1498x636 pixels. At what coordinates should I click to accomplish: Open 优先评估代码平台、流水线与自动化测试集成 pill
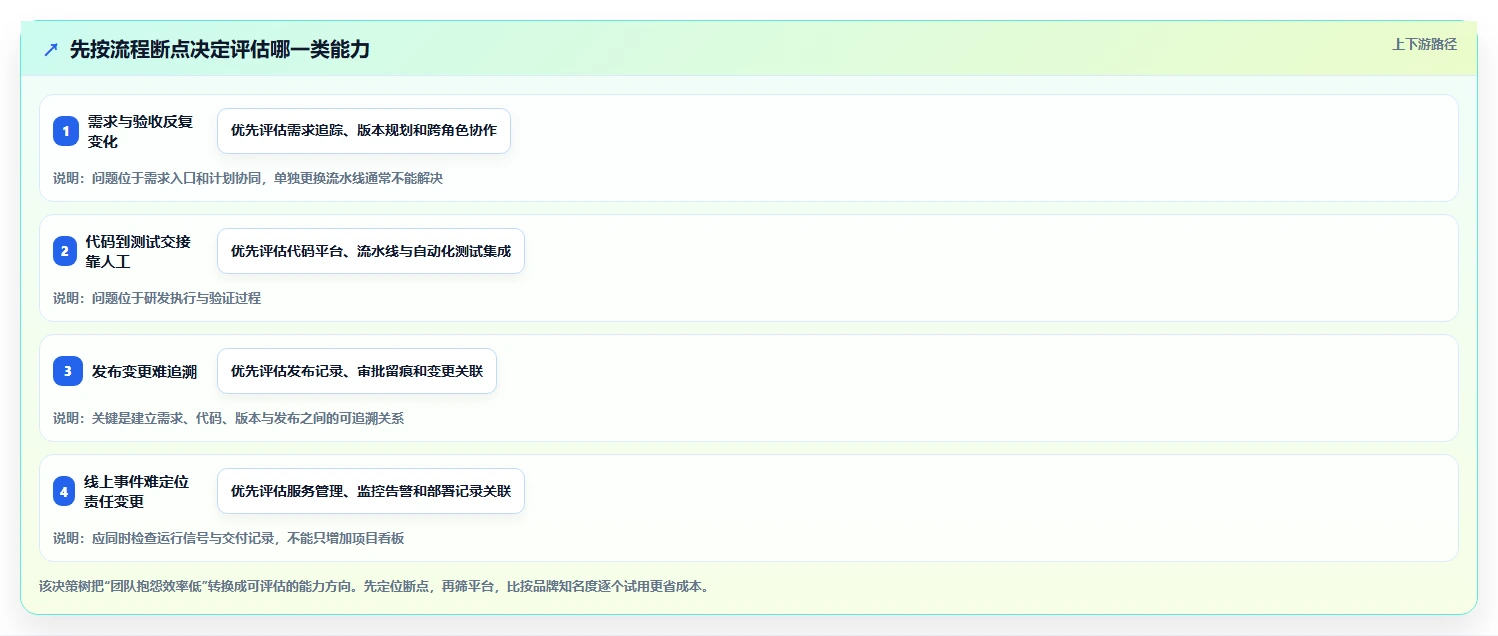point(371,251)
